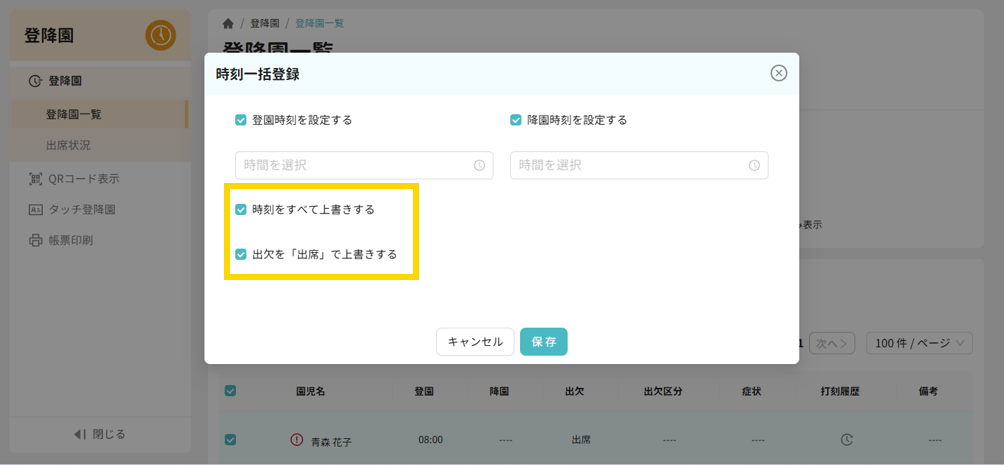Toggle 降園時刻を設定する checkbox

(516, 120)
